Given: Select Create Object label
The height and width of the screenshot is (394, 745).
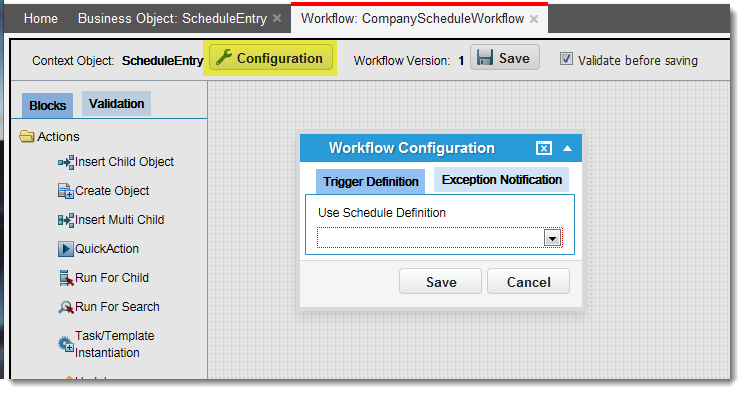Looking at the screenshot, I should pos(112,191).
